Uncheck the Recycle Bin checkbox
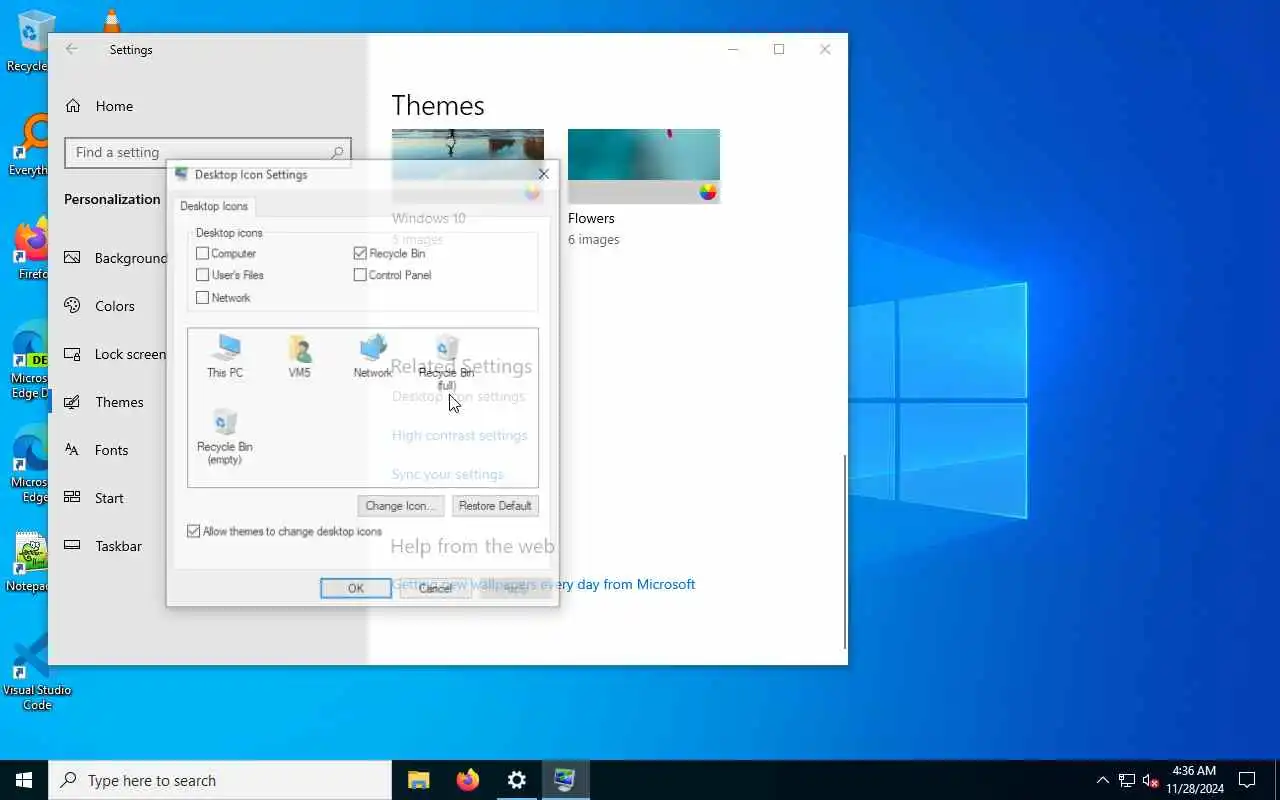This screenshot has height=800, width=1280. pyautogui.click(x=360, y=253)
